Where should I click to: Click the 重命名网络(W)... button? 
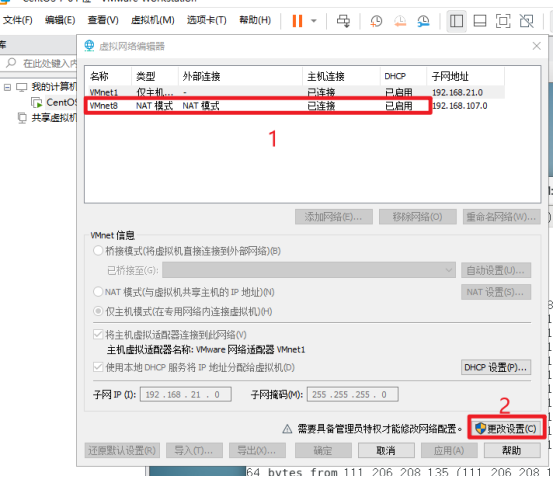point(502,217)
